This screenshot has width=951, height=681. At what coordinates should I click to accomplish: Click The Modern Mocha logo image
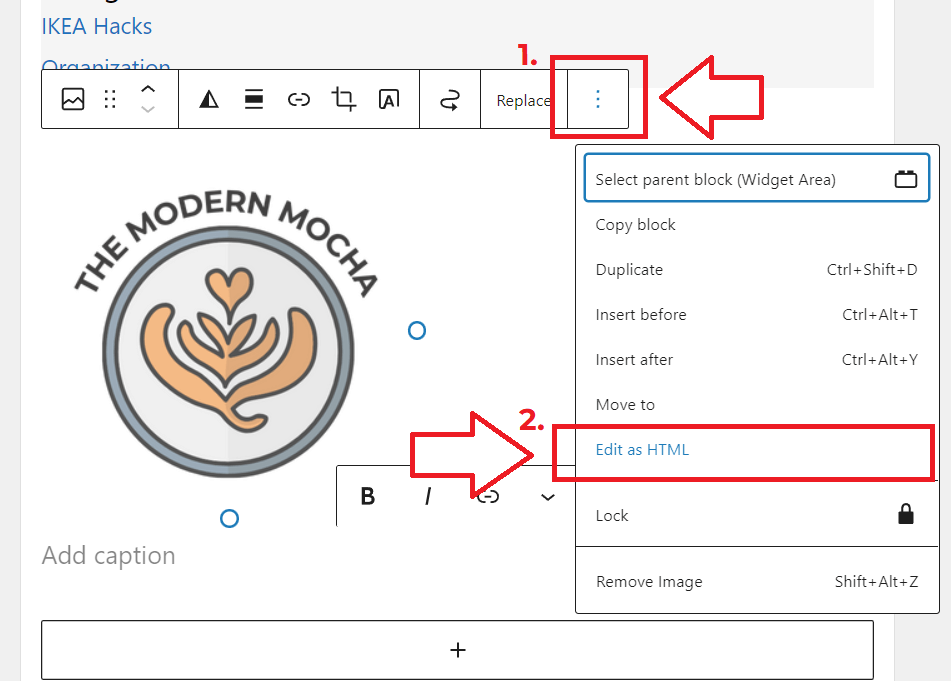coord(228,334)
